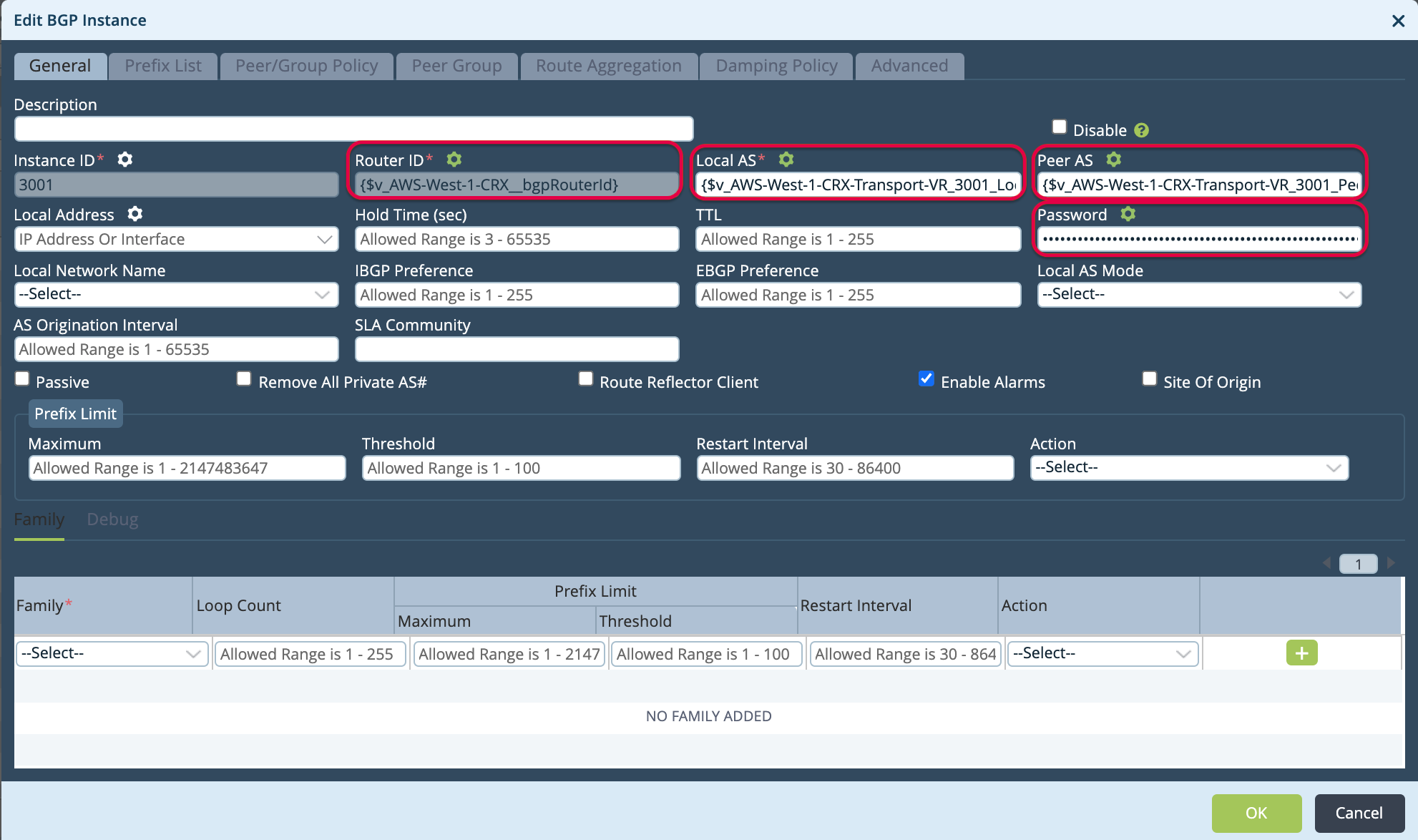This screenshot has width=1418, height=840.
Task: Advance to next page in family table
Action: 1391,563
